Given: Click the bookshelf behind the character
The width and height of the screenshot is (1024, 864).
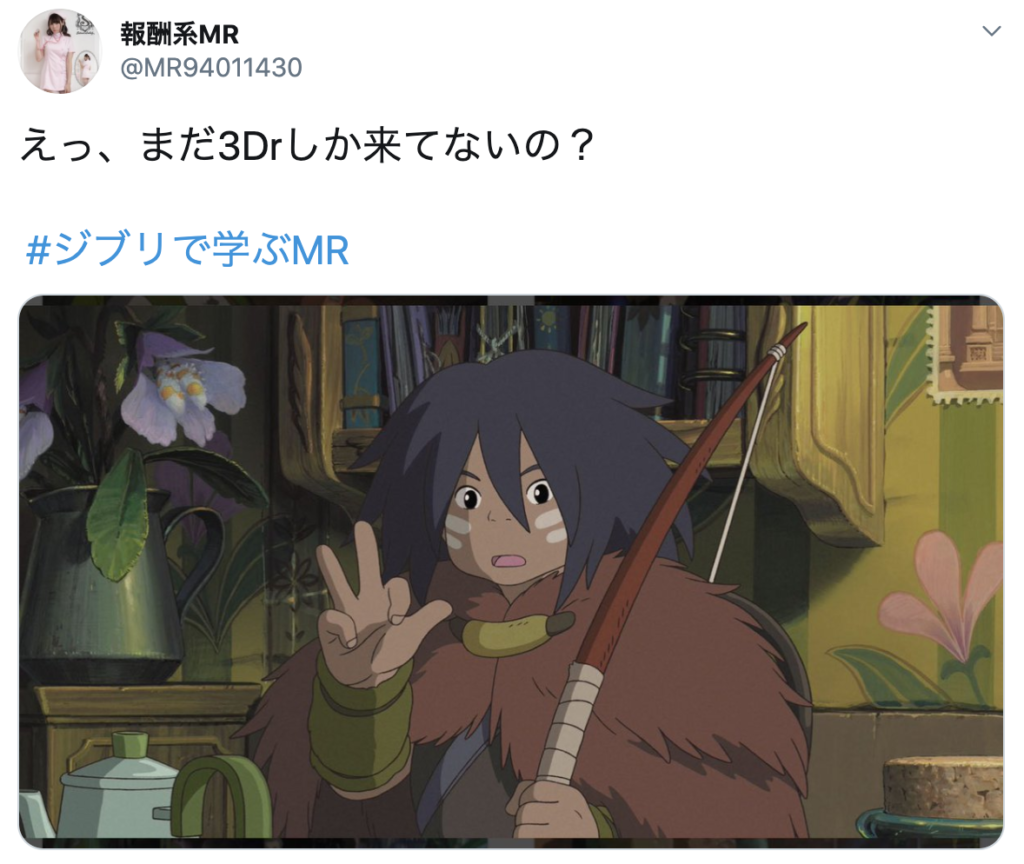Looking at the screenshot, I should [542, 366].
